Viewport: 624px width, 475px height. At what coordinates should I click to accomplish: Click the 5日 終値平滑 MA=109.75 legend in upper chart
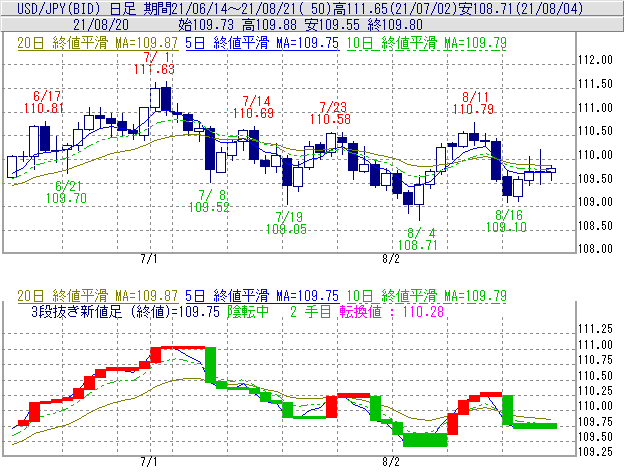coord(262,43)
